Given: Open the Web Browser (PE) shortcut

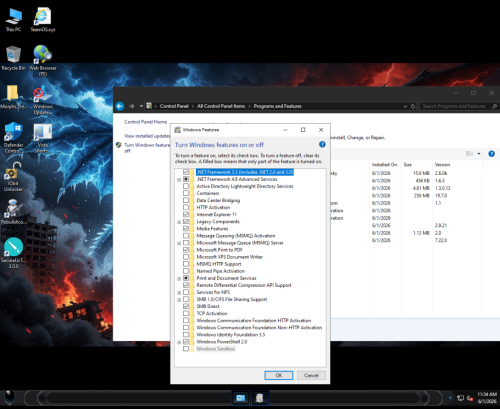Looking at the screenshot, I should tap(43, 61).
